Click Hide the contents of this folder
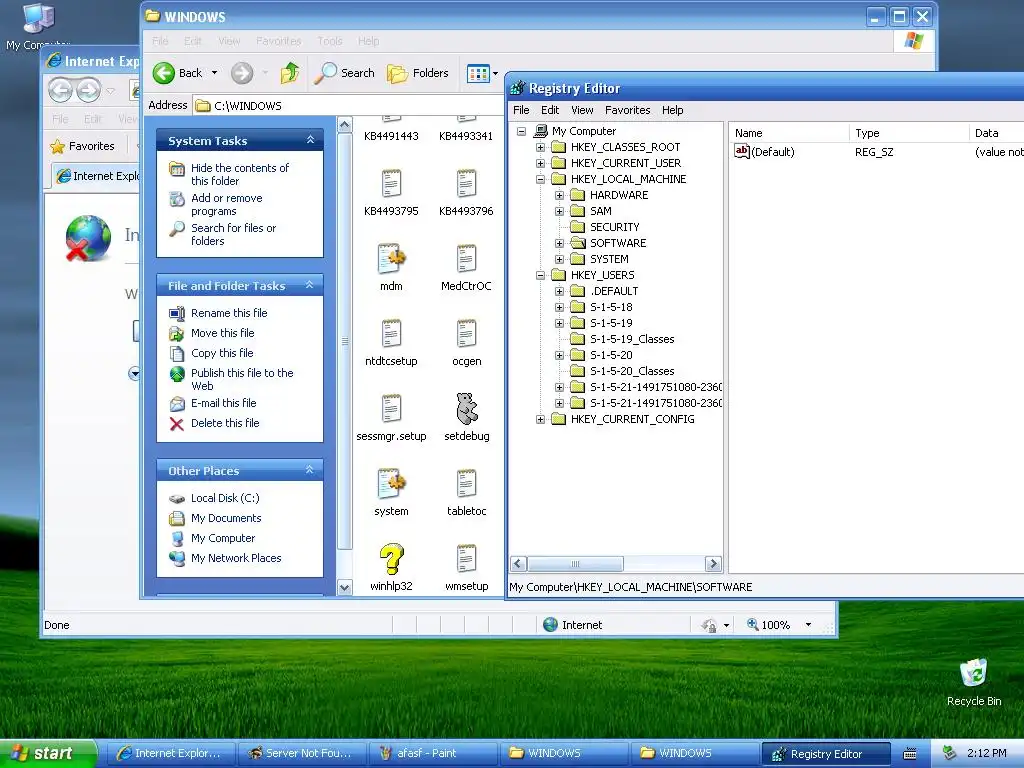This screenshot has height=768, width=1024. pyautogui.click(x=240, y=174)
